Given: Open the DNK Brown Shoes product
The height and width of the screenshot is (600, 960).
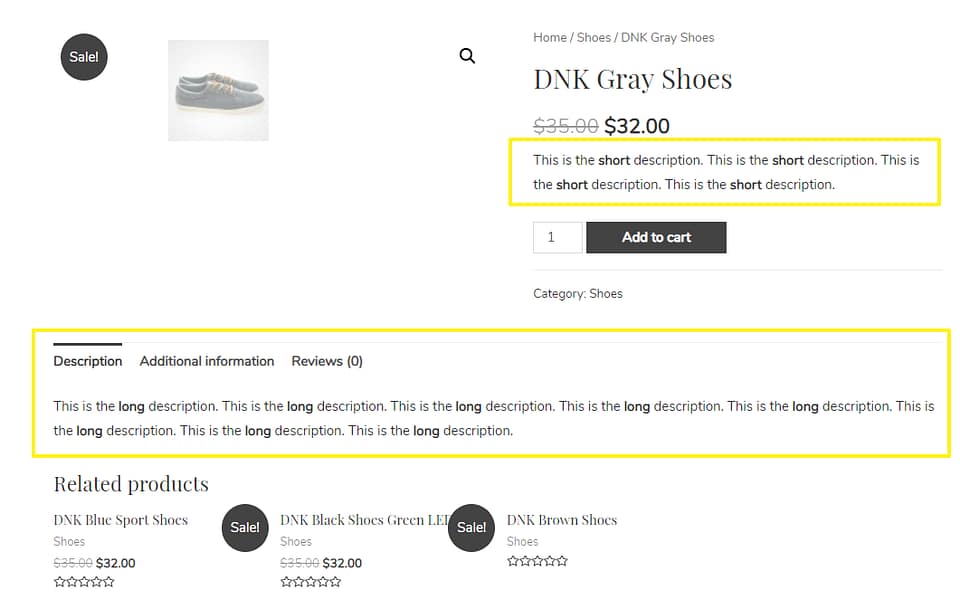Looking at the screenshot, I should click(561, 520).
